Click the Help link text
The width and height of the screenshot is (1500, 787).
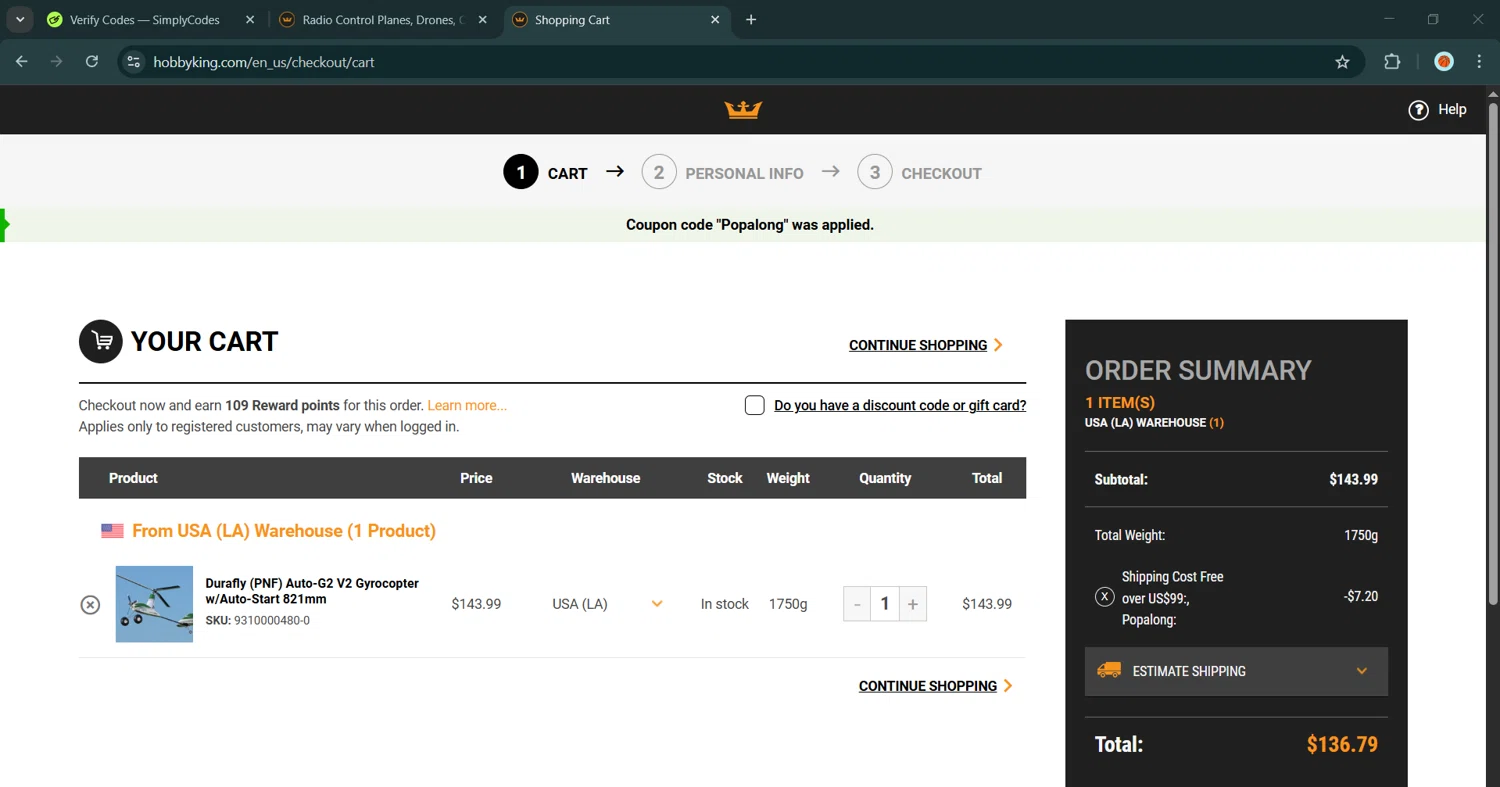1452,109
